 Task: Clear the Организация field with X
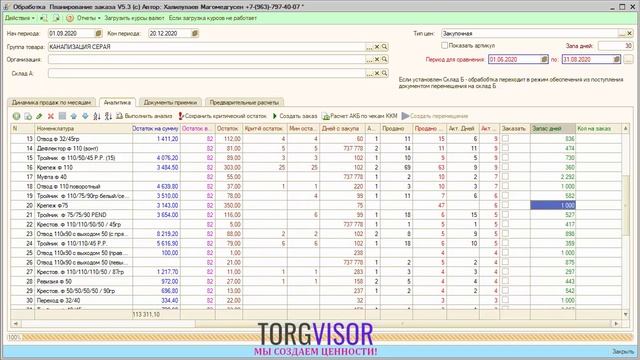(x=377, y=60)
